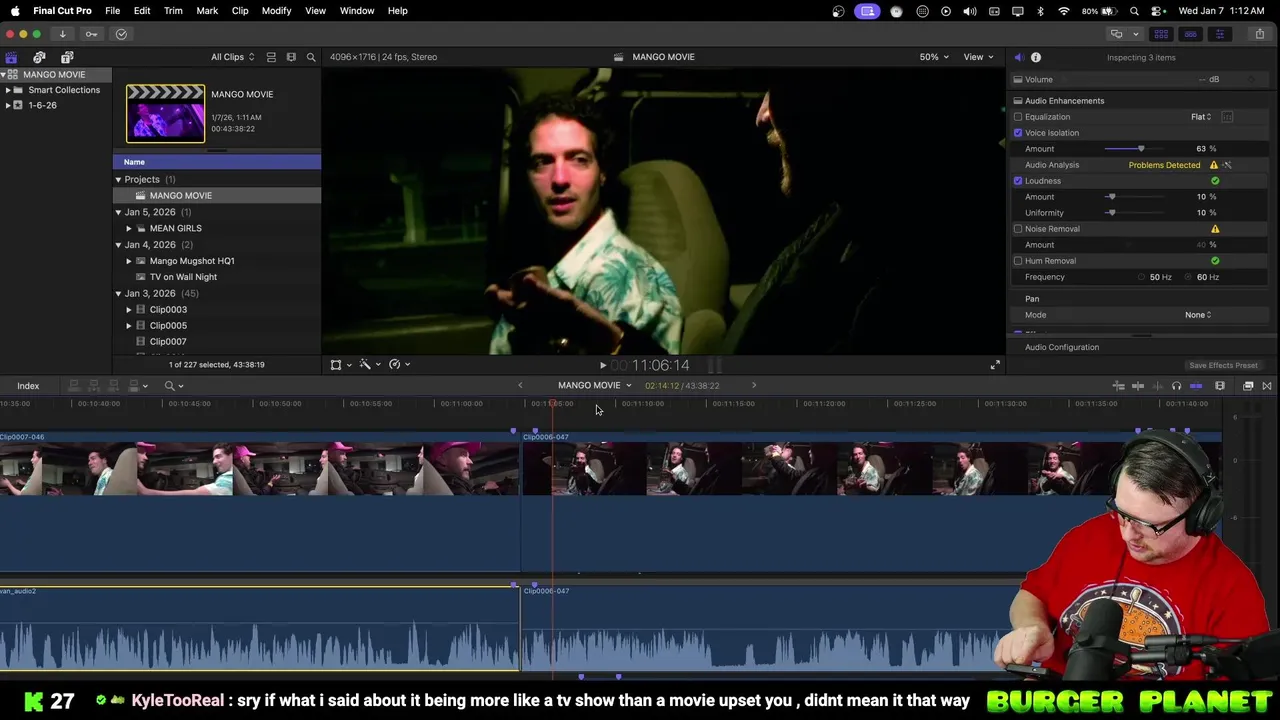Uncheck the Loudness checkbox
The height and width of the screenshot is (720, 1280).
click(x=1018, y=181)
